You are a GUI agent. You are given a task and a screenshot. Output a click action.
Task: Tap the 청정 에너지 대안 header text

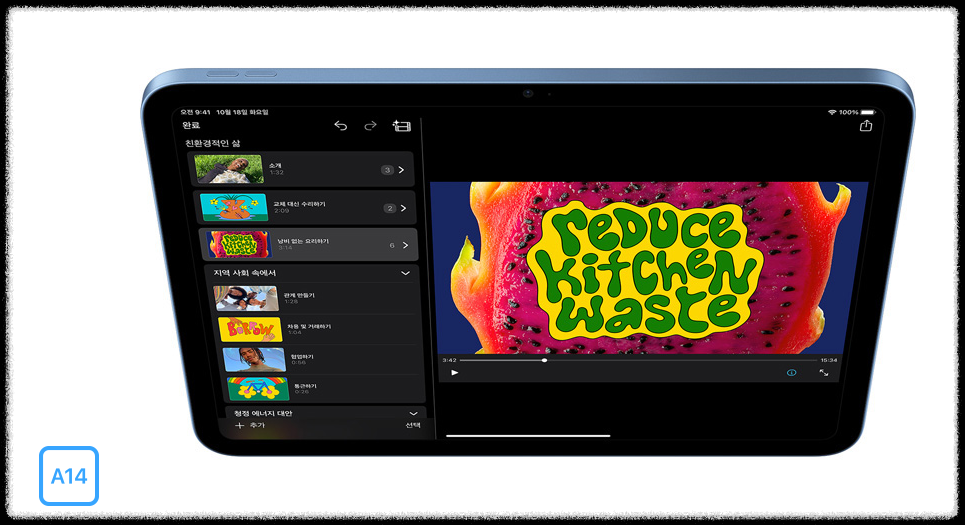263,414
